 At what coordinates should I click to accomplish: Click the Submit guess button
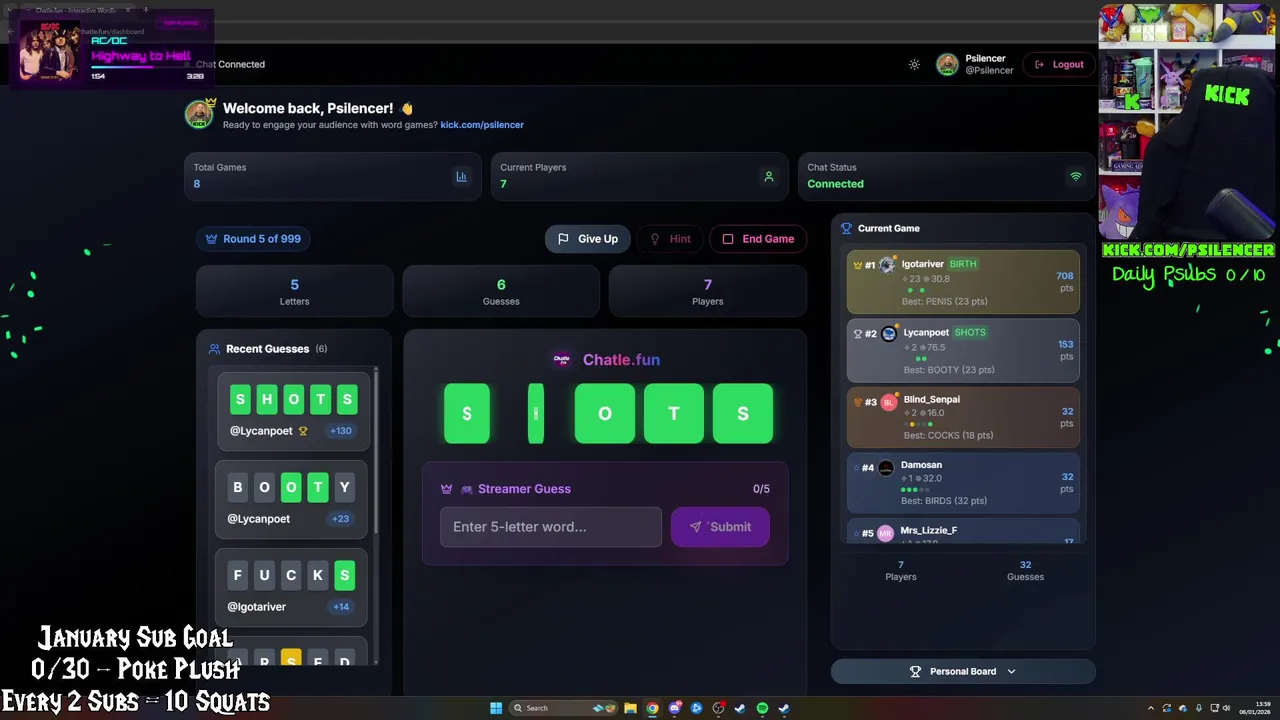(720, 527)
